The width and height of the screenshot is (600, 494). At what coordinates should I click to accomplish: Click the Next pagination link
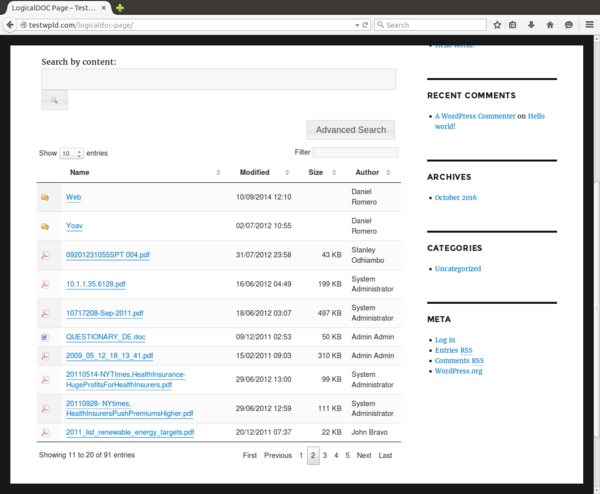364,455
